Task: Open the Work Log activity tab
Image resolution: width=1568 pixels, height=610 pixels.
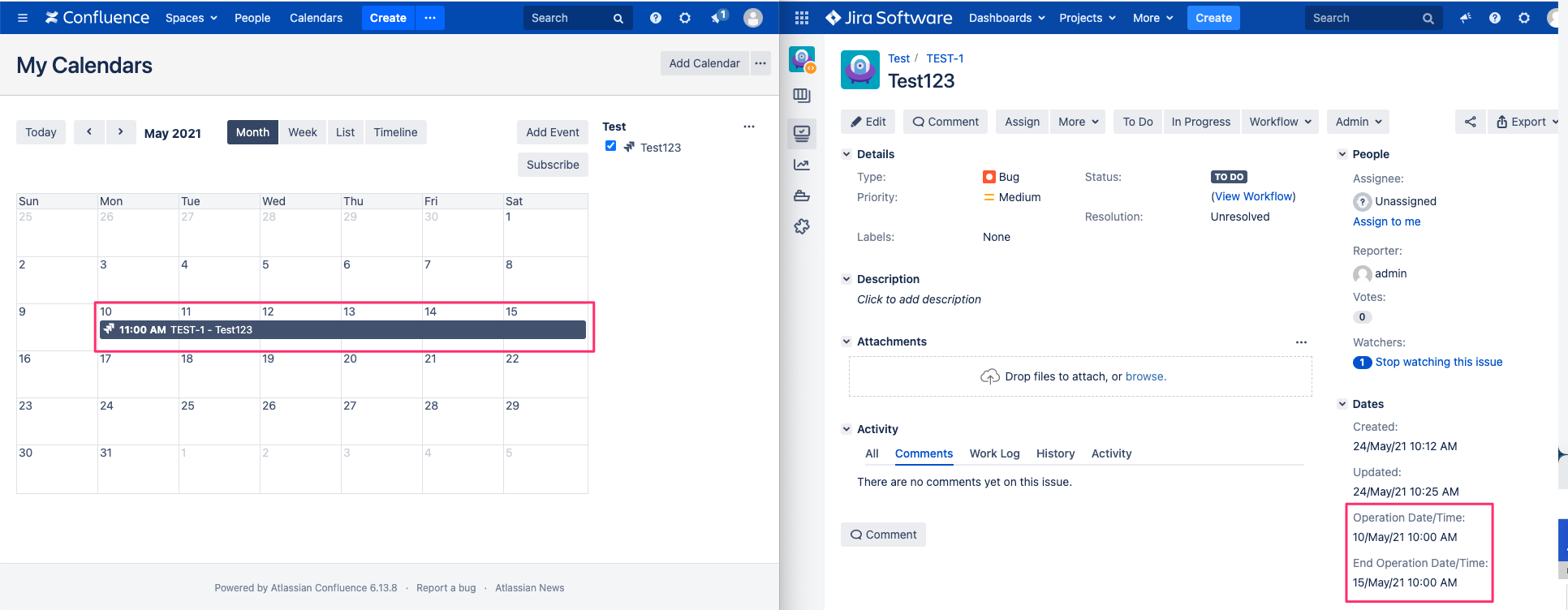Action: click(x=994, y=453)
